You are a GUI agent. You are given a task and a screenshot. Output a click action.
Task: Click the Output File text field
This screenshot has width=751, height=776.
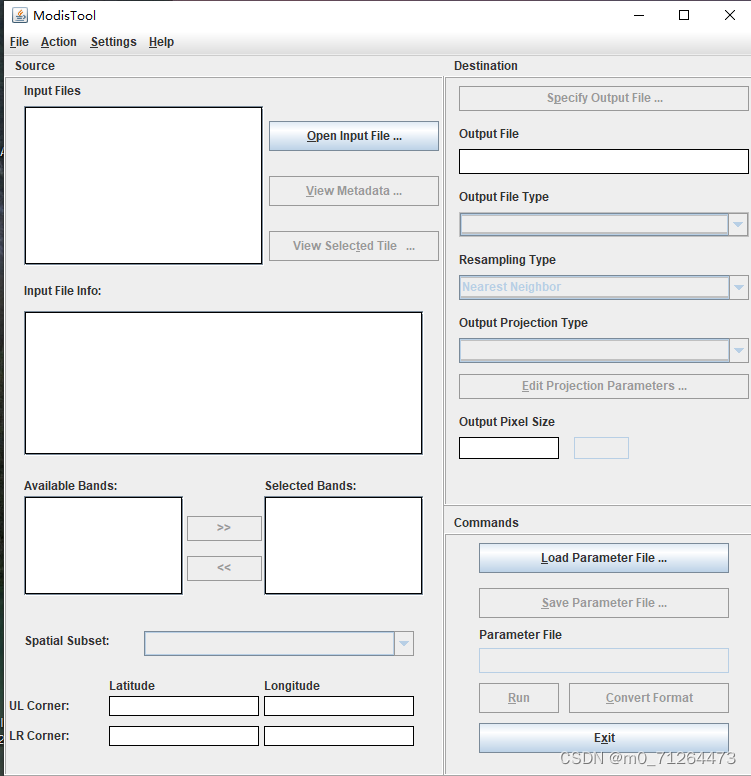click(604, 161)
